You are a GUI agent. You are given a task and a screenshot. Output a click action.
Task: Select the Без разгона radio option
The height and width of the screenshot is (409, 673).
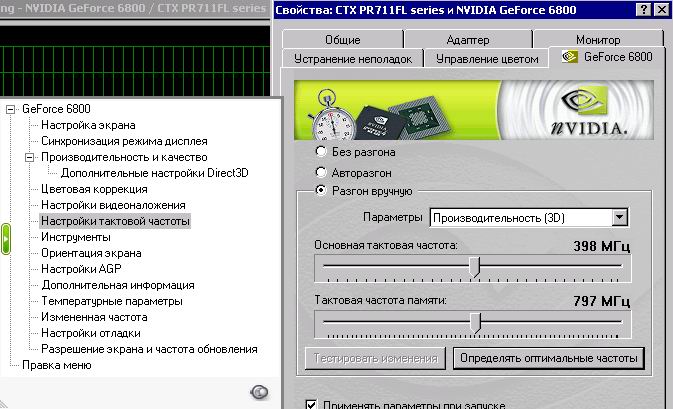coord(321,151)
